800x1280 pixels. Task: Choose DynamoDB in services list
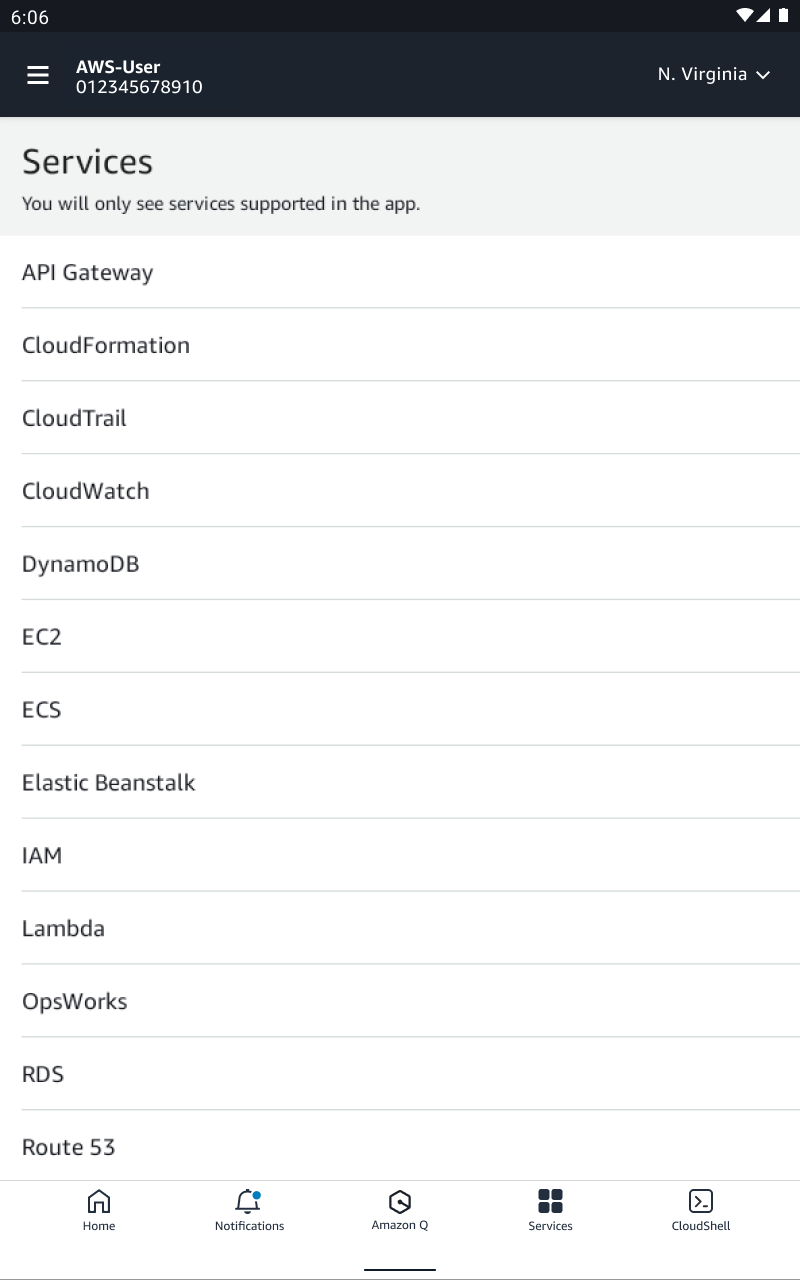point(400,564)
